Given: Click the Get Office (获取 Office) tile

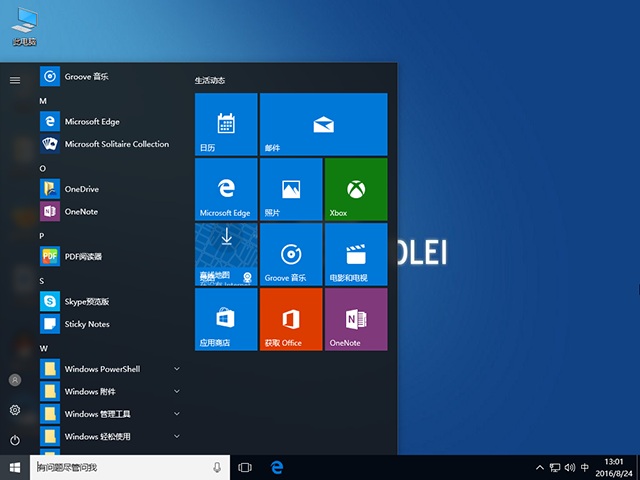Looking at the screenshot, I should click(x=291, y=319).
